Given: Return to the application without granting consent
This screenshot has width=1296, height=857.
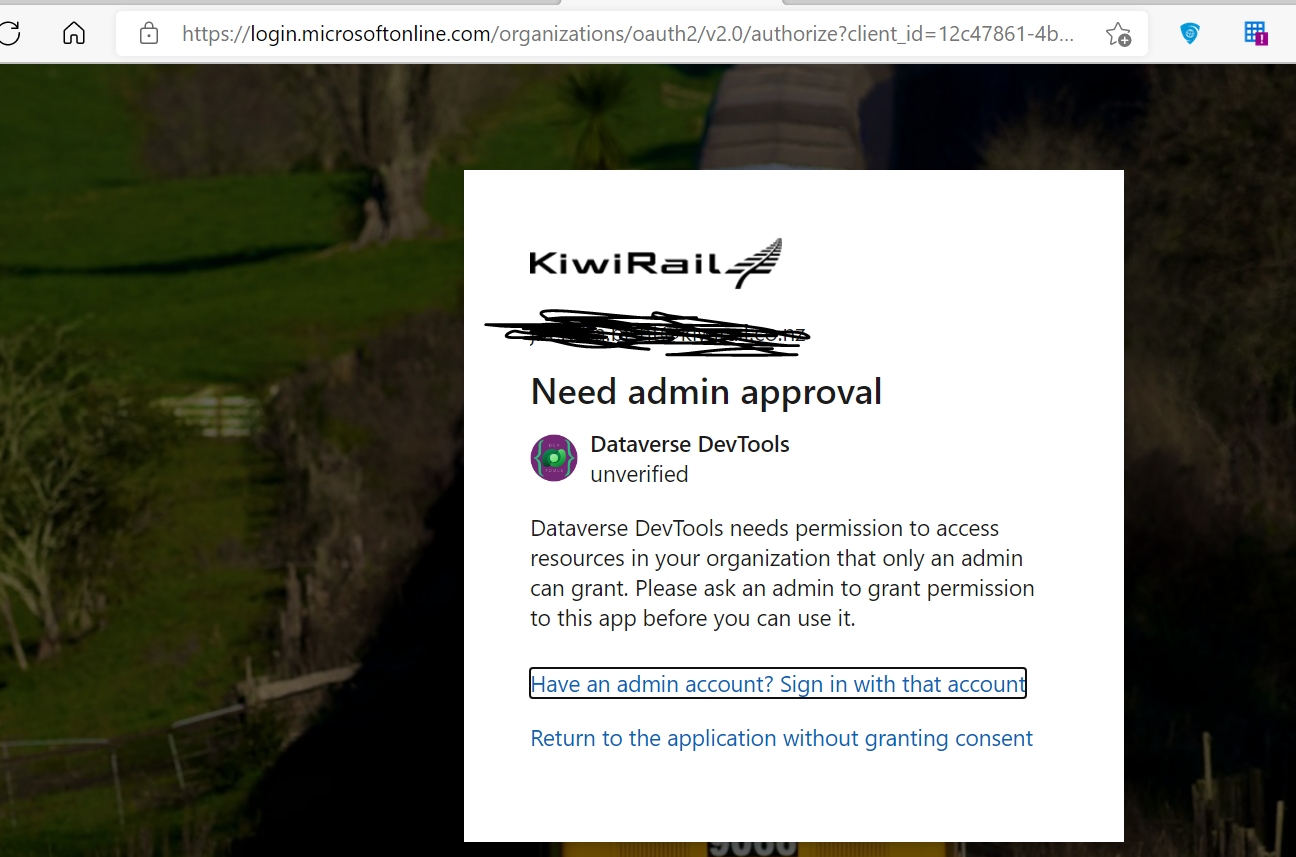Looking at the screenshot, I should [x=781, y=738].
